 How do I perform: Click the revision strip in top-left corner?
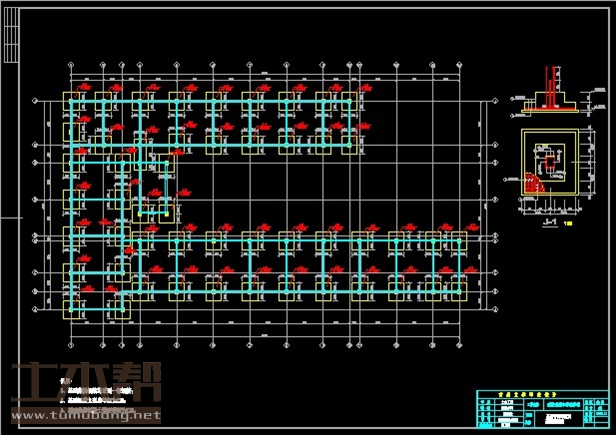[x=10, y=28]
